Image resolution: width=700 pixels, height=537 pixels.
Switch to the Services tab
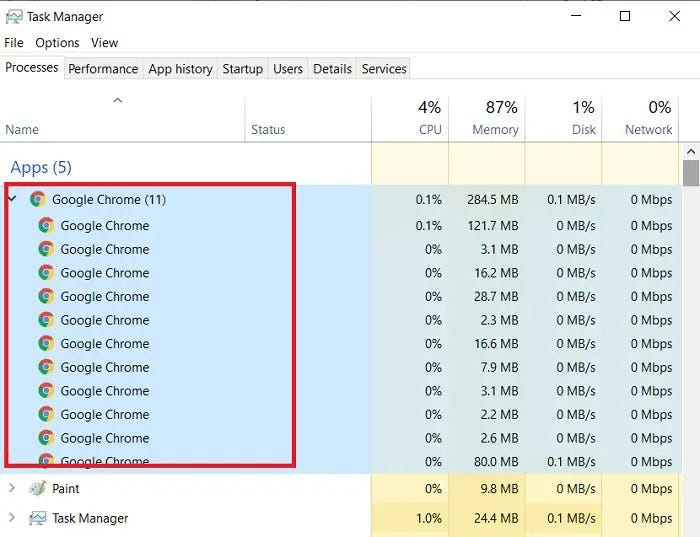tap(384, 69)
